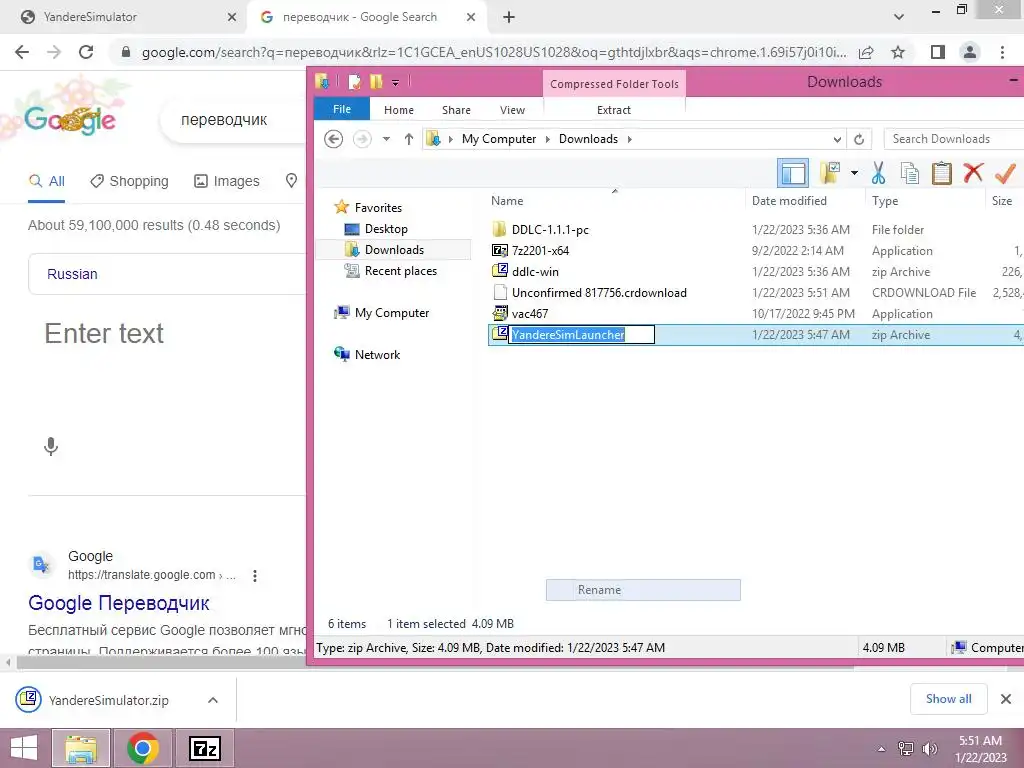The image size is (1024, 768).
Task: Expand the chevron after Downloads in address path
Action: 630,139
